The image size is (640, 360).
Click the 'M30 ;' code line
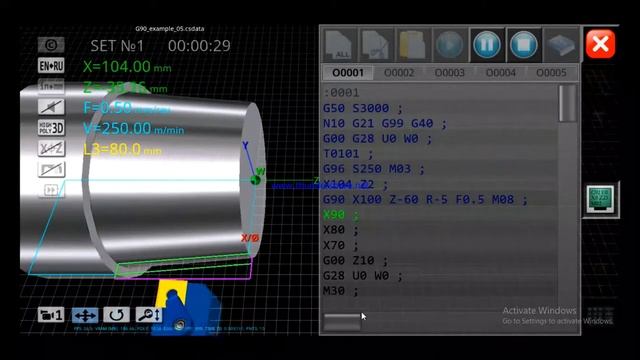tap(340, 291)
